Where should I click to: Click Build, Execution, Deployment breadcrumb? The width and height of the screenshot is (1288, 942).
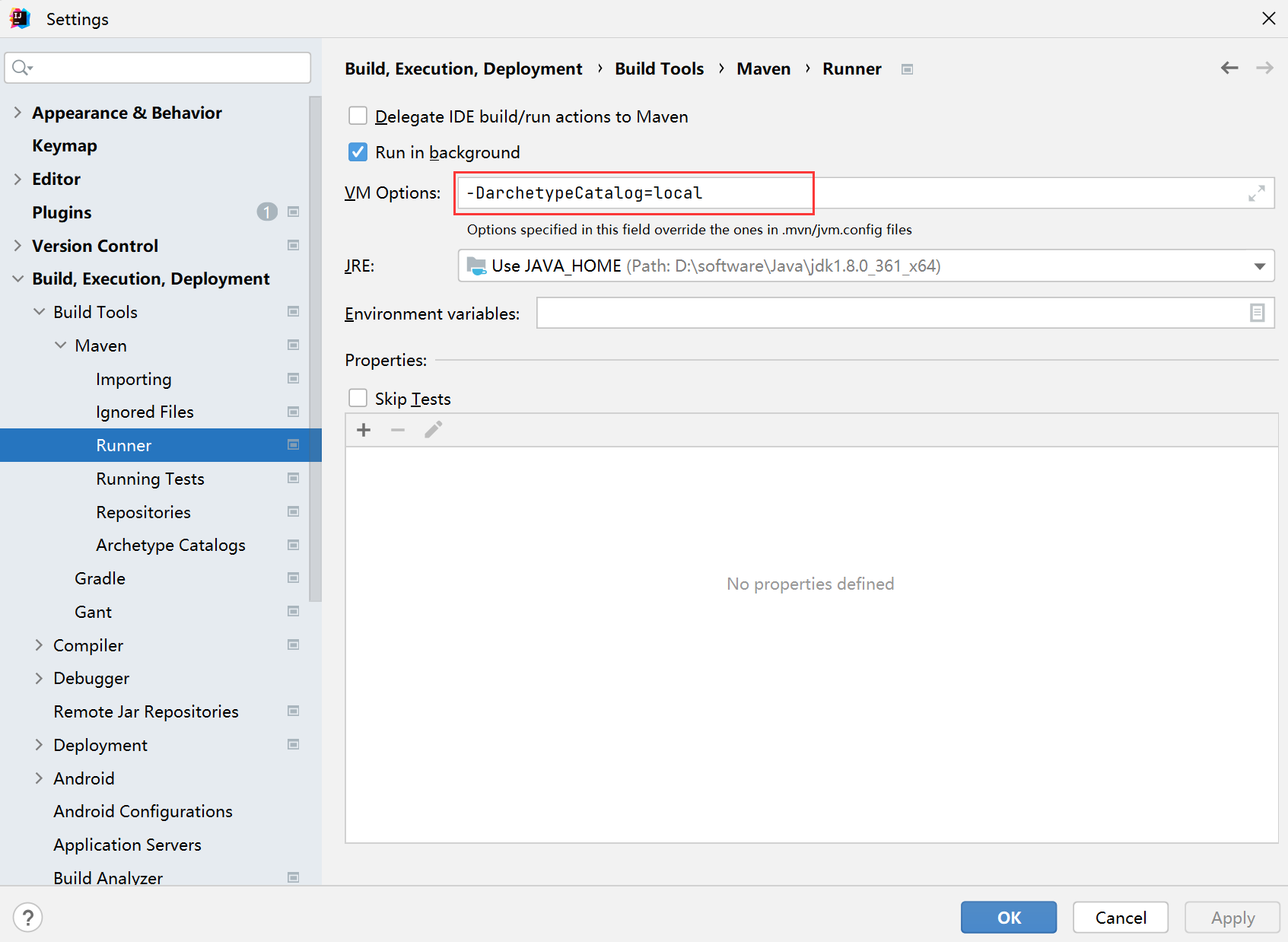pos(463,68)
